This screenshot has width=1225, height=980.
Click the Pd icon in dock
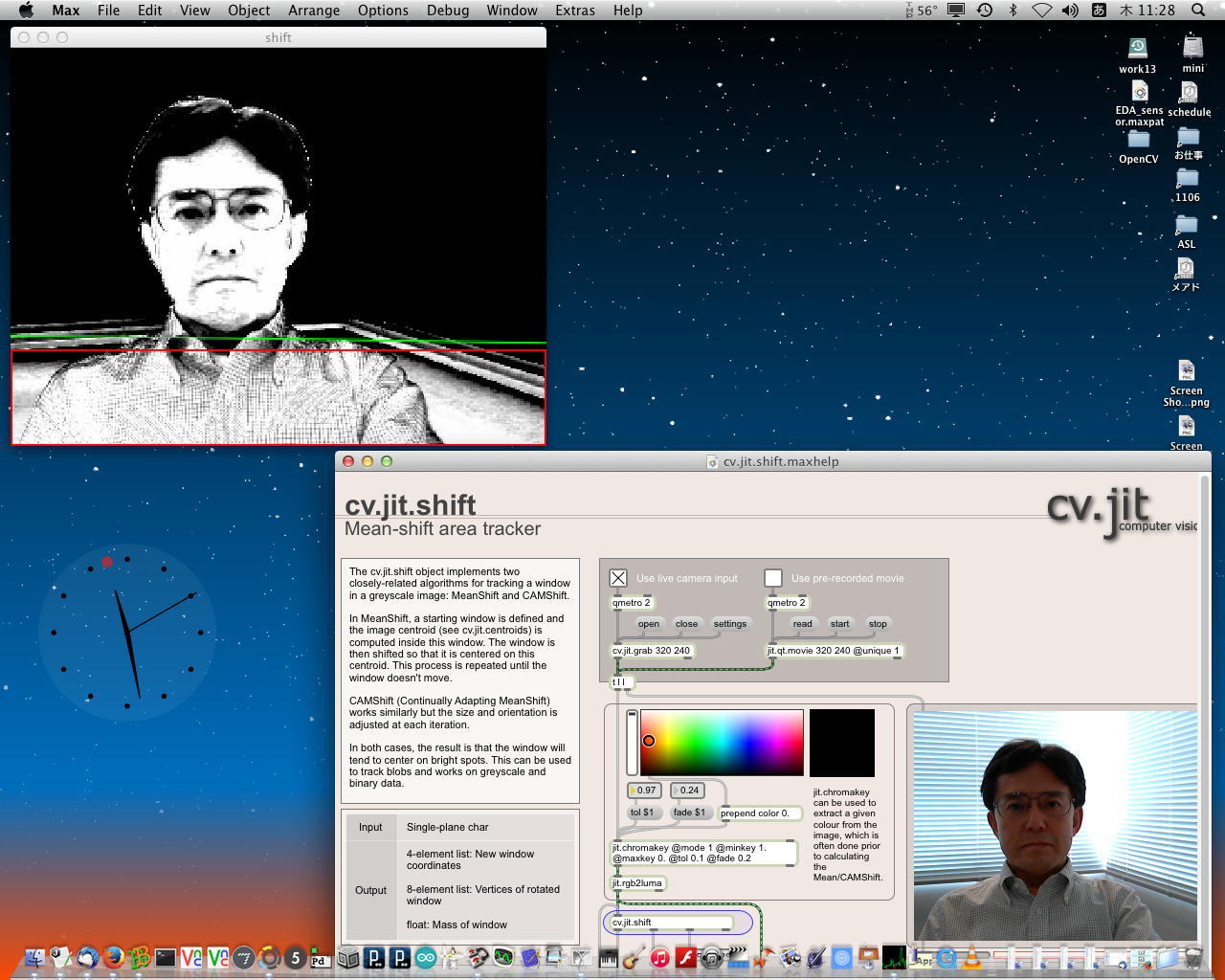point(321,958)
